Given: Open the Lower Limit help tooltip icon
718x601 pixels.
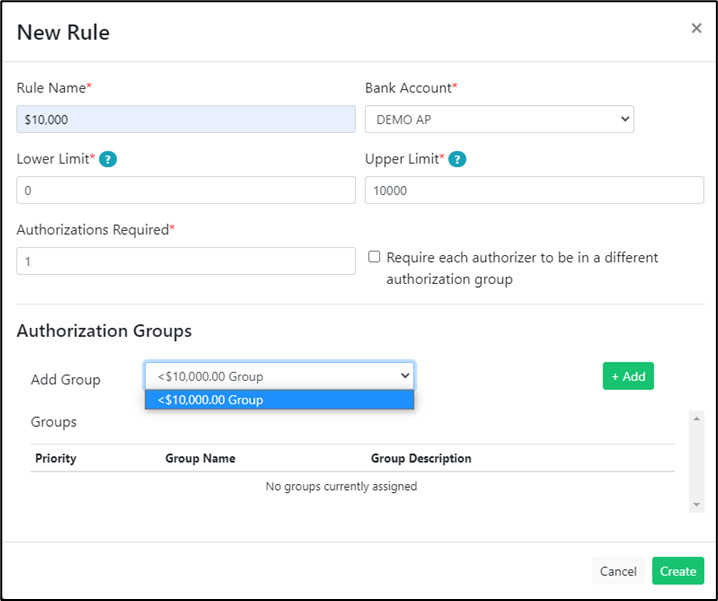Looking at the screenshot, I should pyautogui.click(x=109, y=160).
